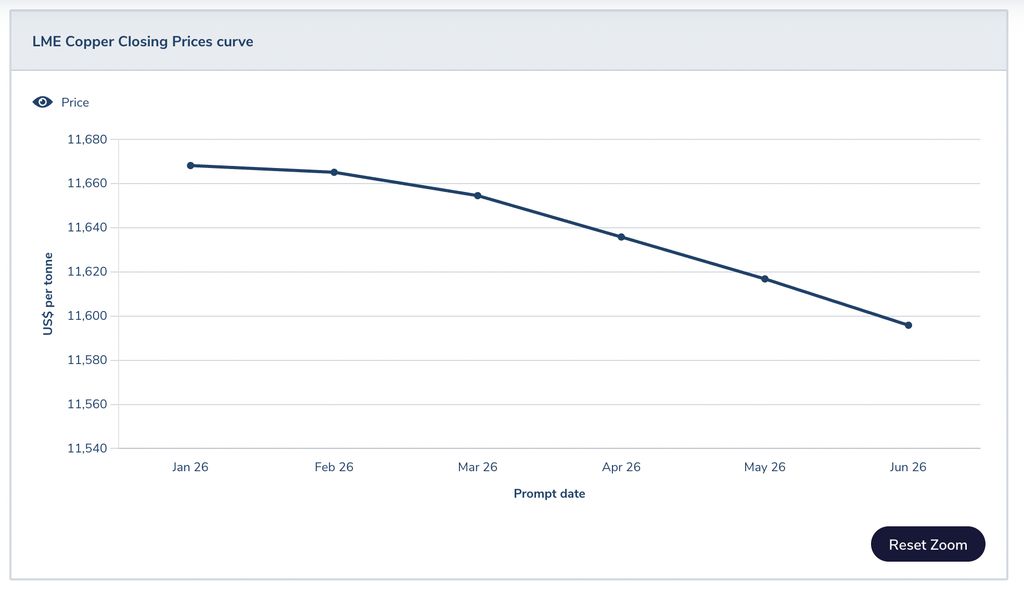This screenshot has width=1024, height=596.
Task: Toggle the Price series eye icon
Action: point(42,102)
